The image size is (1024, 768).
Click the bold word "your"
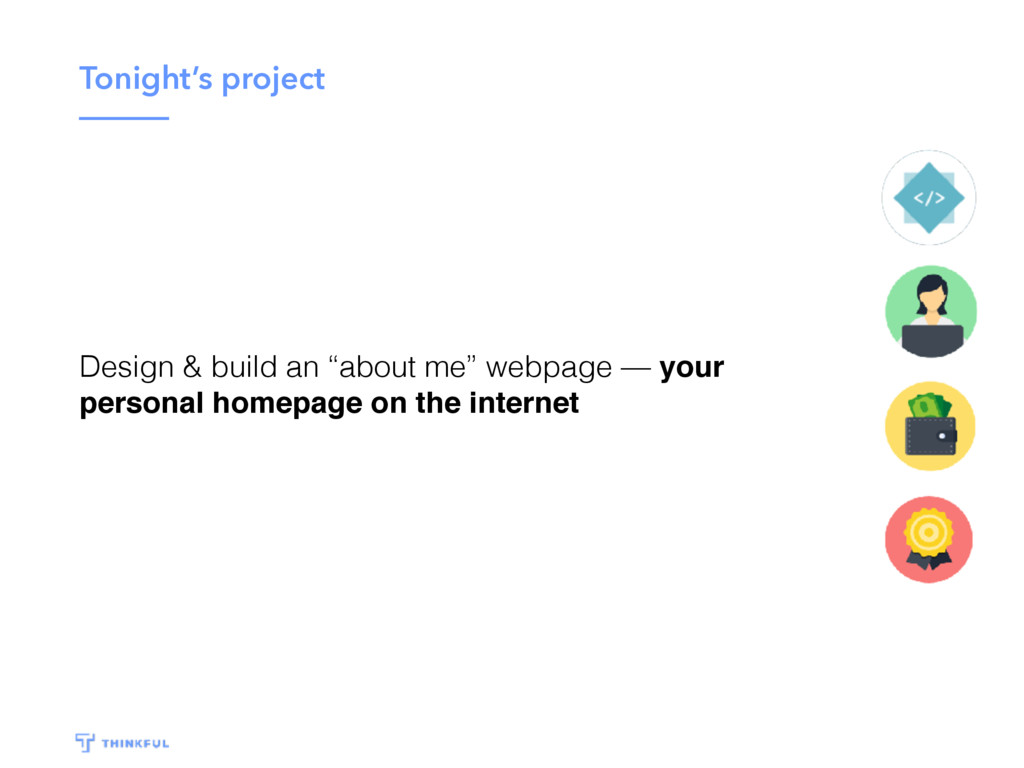692,368
